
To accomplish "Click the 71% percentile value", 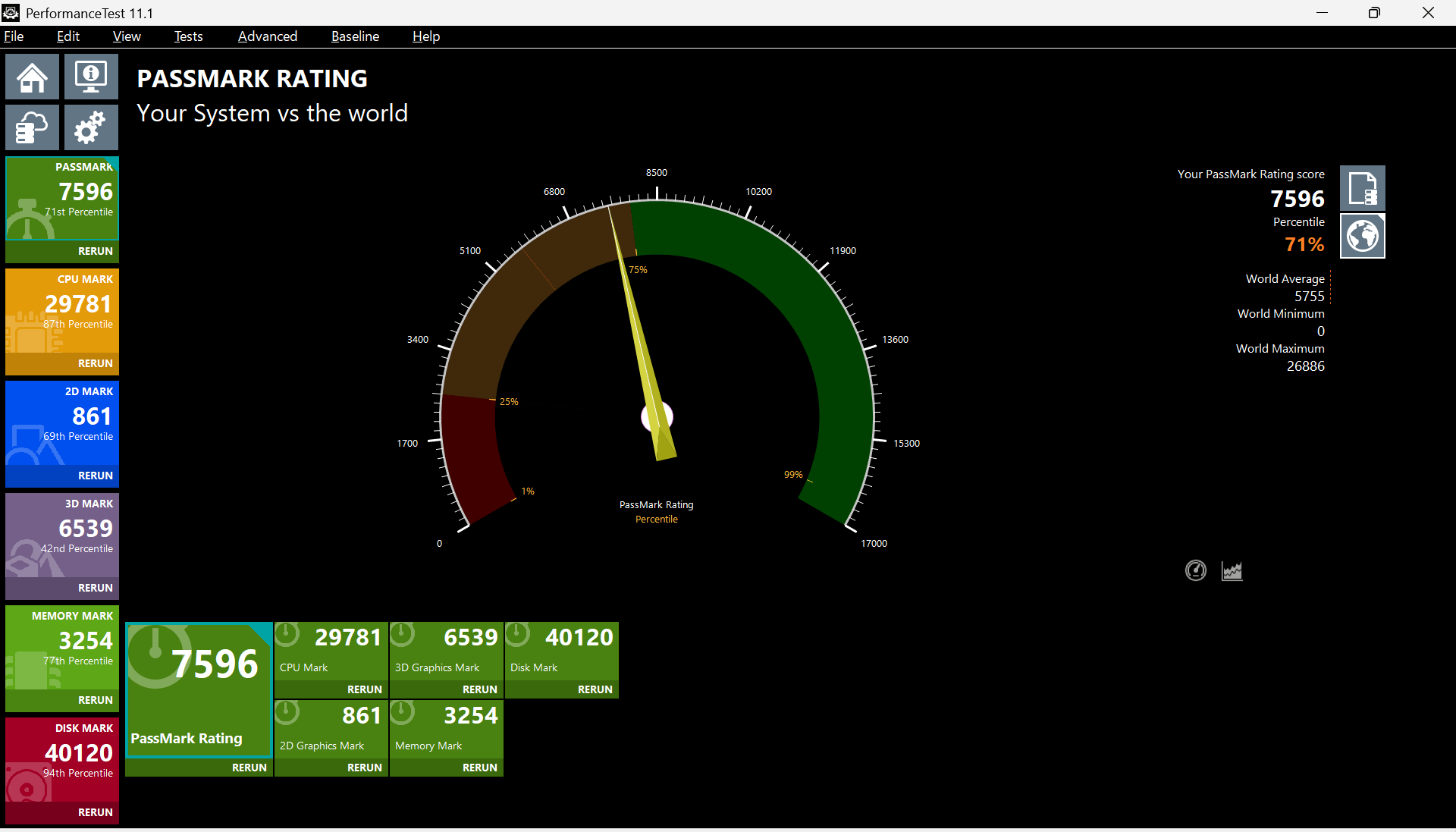I will tap(1304, 244).
